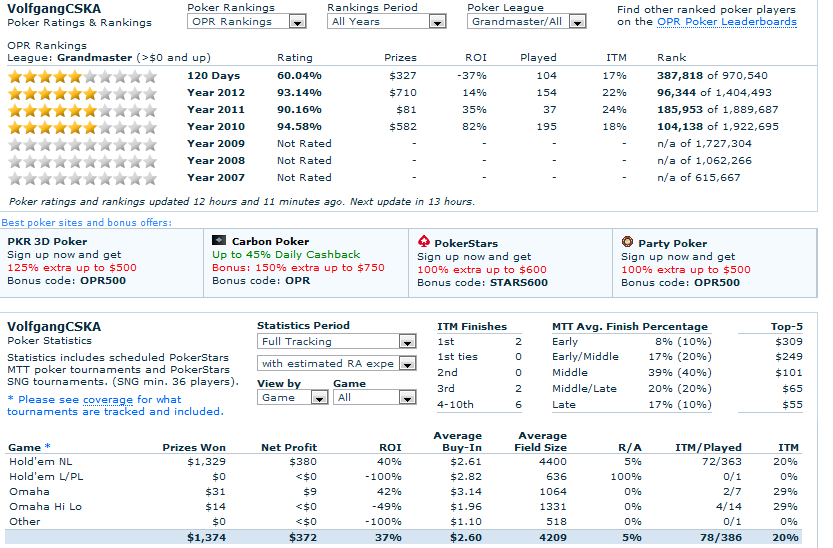Click the 120 Days rank '387,818 of 970,540'

(x=712, y=75)
